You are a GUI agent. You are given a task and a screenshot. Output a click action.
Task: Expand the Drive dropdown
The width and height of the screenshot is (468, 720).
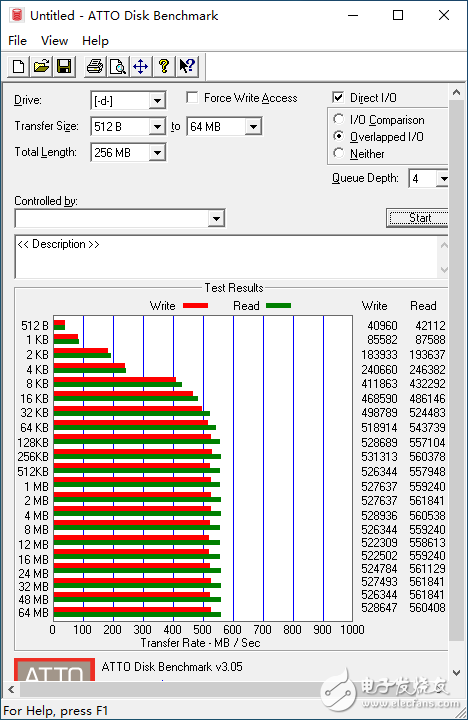157,101
